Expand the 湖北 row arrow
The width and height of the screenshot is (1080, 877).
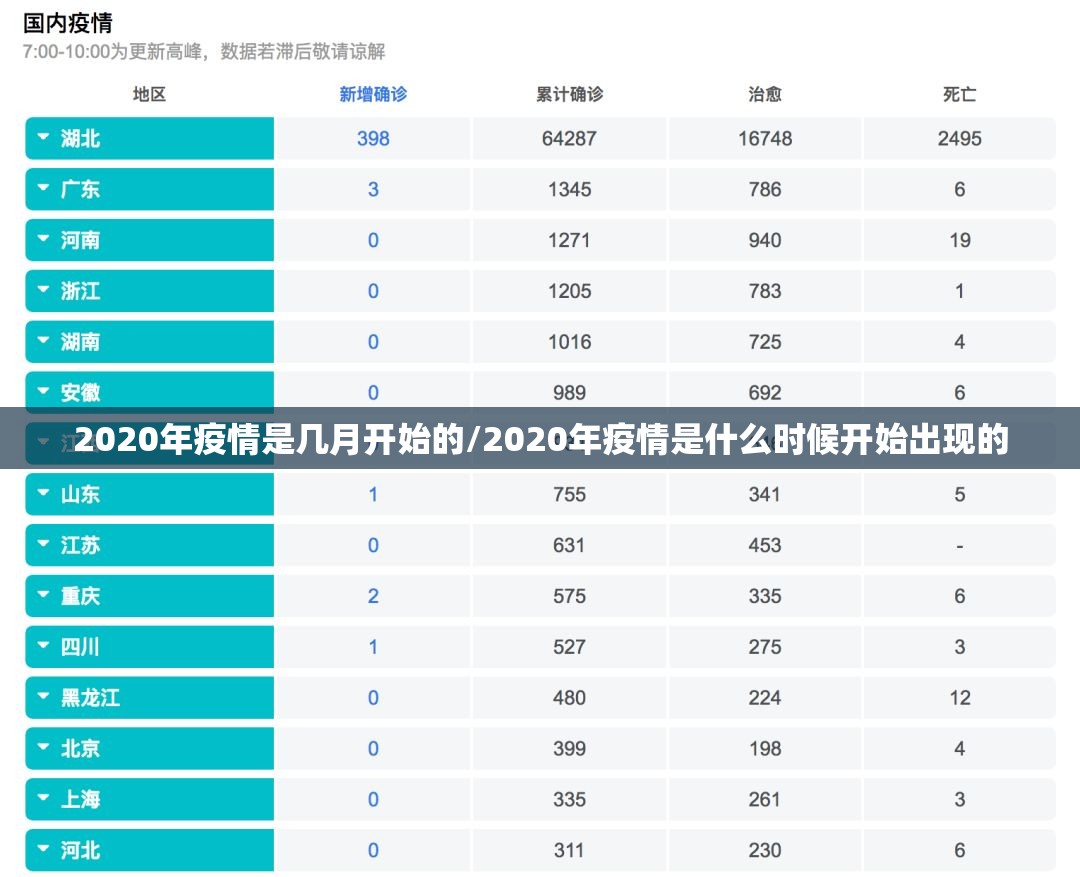tap(43, 138)
